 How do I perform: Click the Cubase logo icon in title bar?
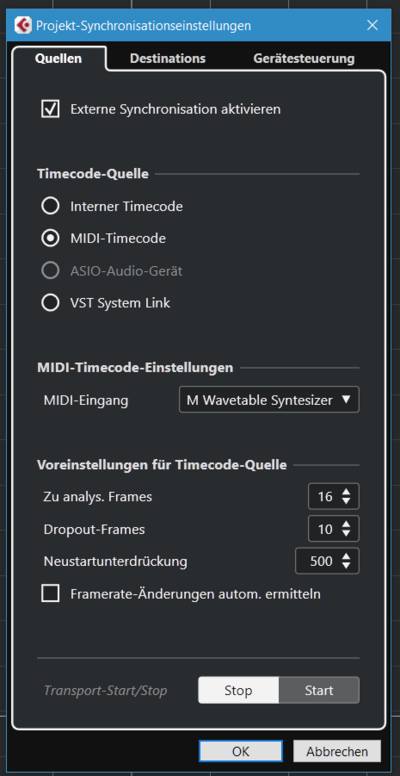[22, 25]
